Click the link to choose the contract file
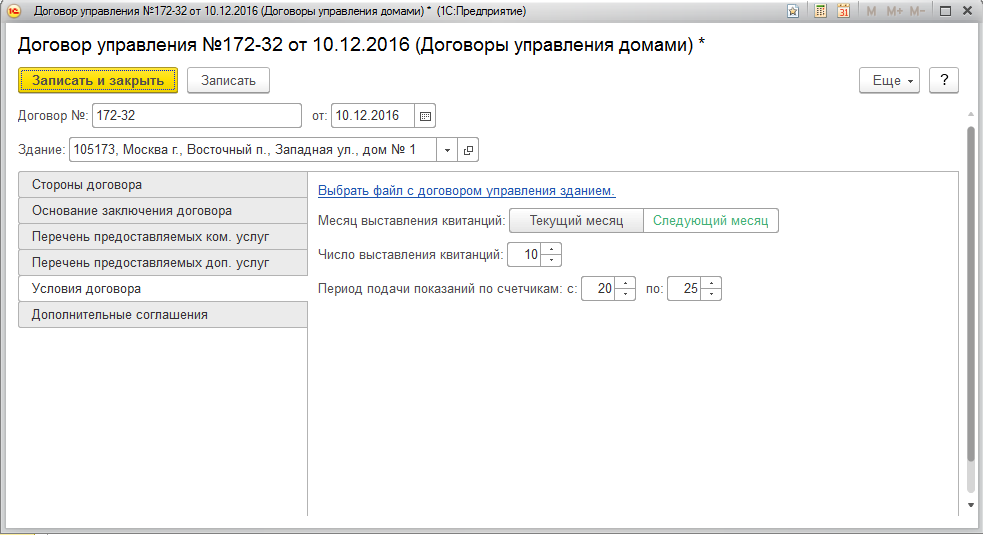 (x=466, y=190)
